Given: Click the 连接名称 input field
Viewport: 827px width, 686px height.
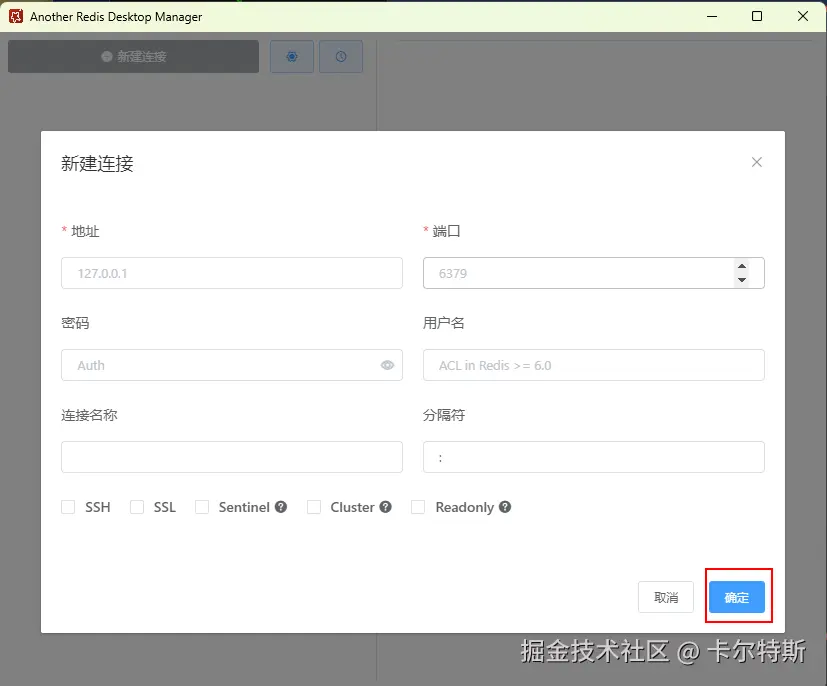Looking at the screenshot, I should click(232, 457).
